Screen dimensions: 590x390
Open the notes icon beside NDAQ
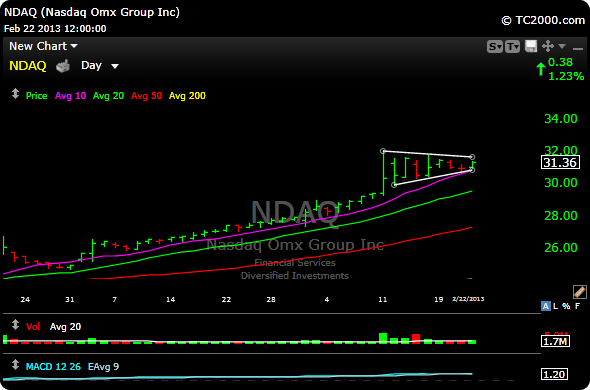coord(63,66)
